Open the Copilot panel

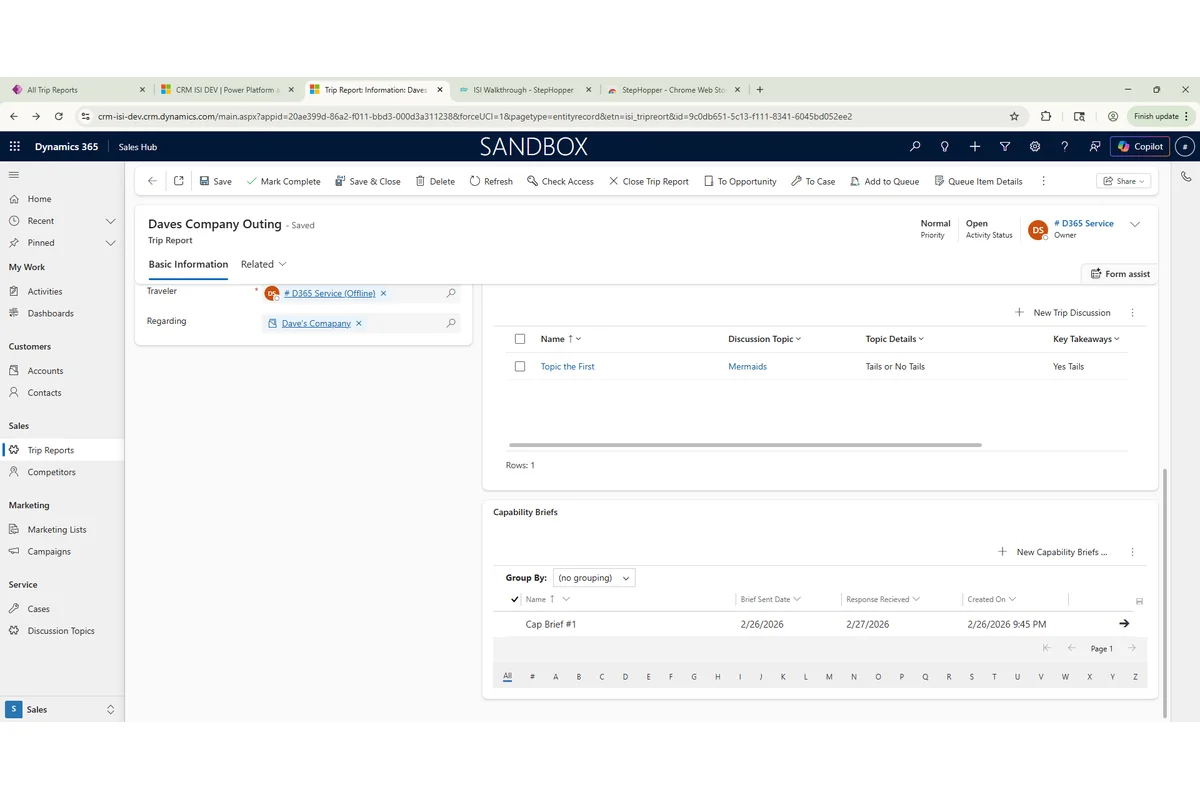coord(1140,146)
